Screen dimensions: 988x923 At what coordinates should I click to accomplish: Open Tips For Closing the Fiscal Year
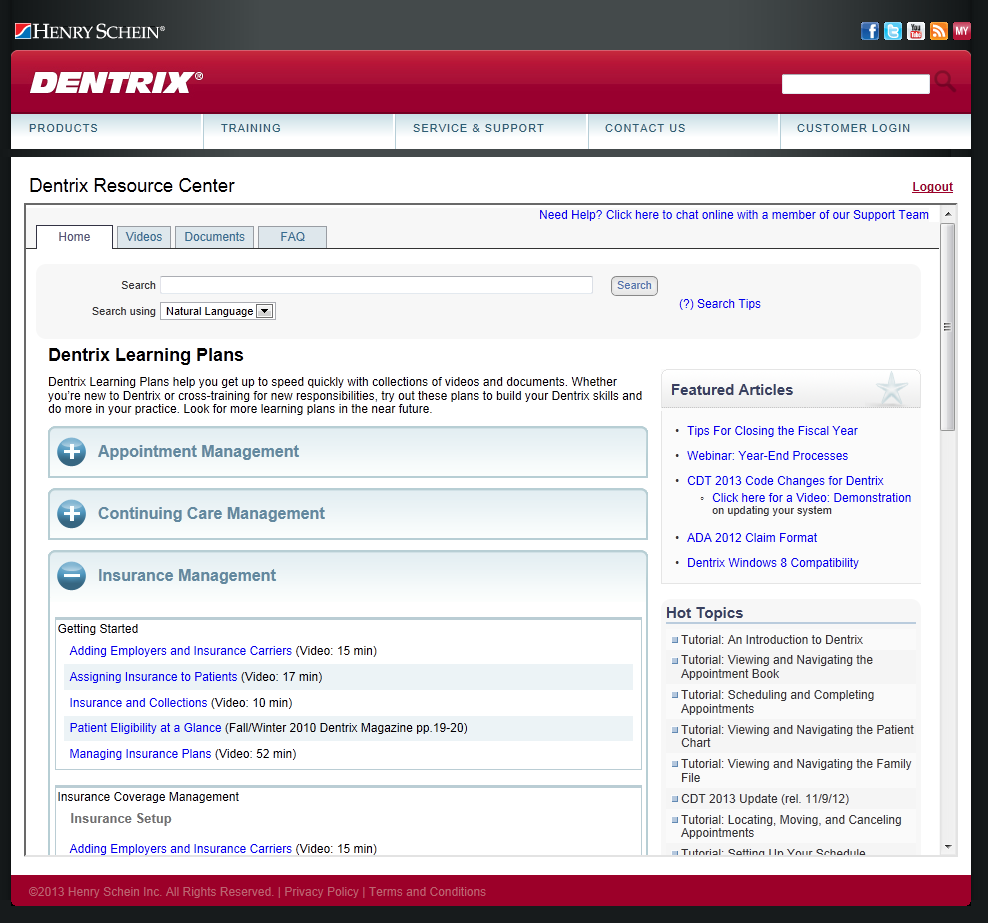772,431
